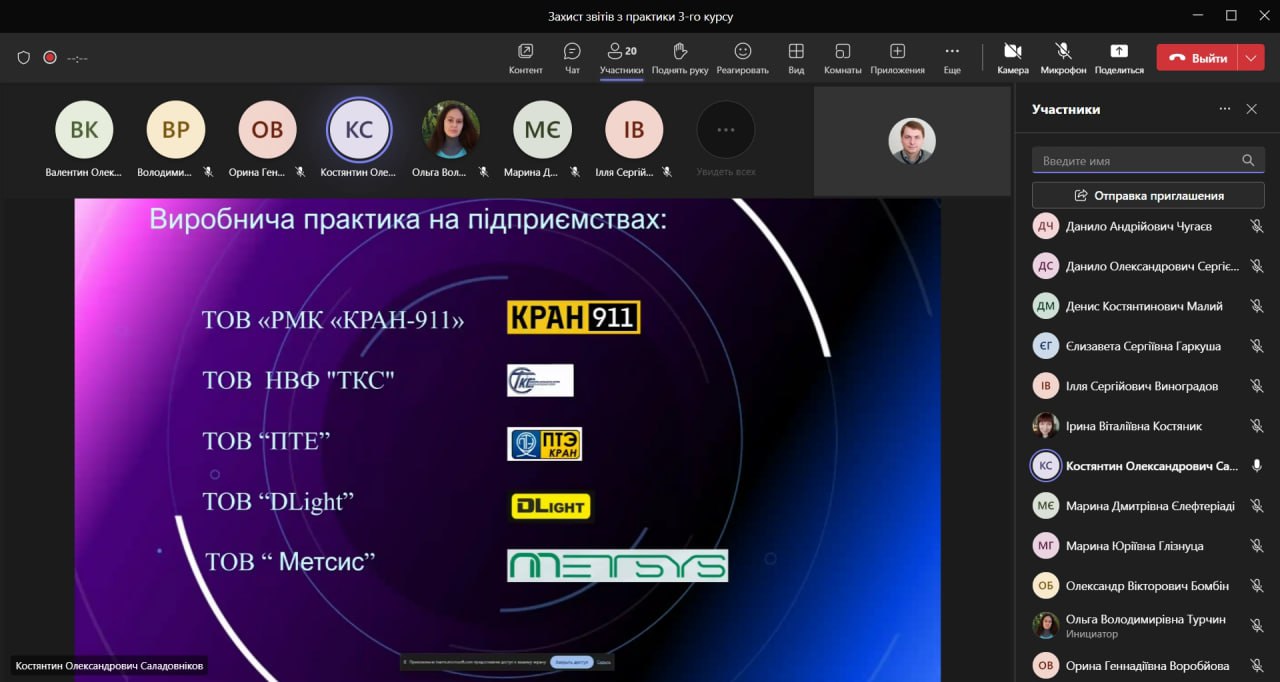Open the Apps menu
This screenshot has width=1280, height=682.
[897, 58]
